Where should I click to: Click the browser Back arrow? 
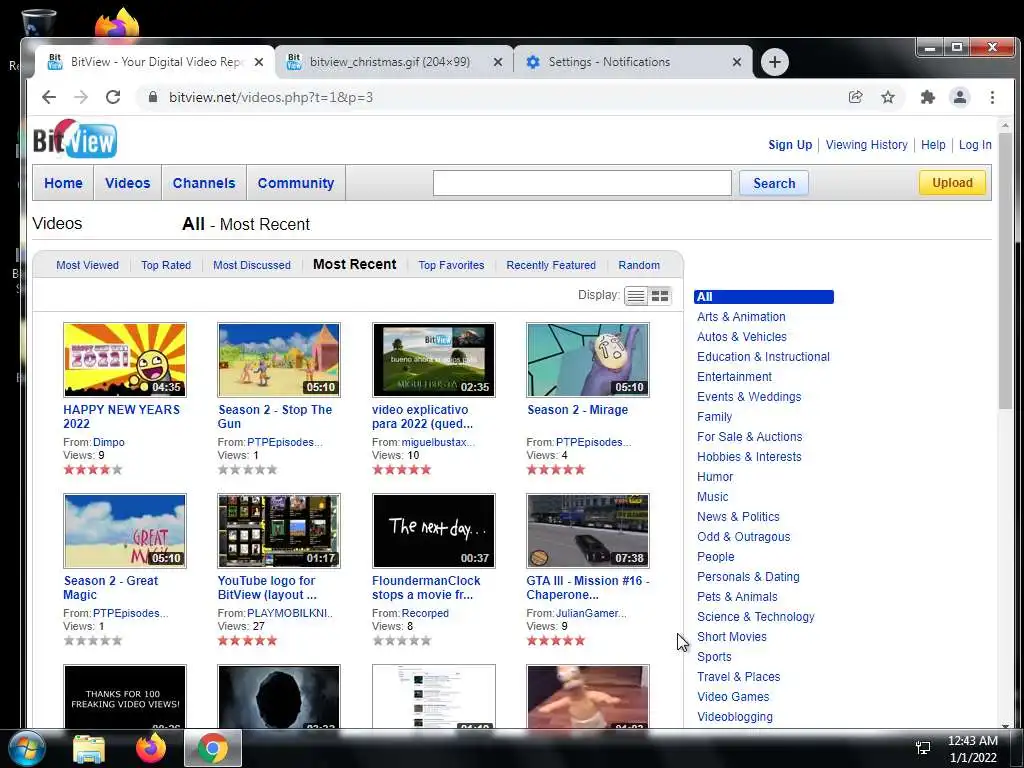coord(49,97)
